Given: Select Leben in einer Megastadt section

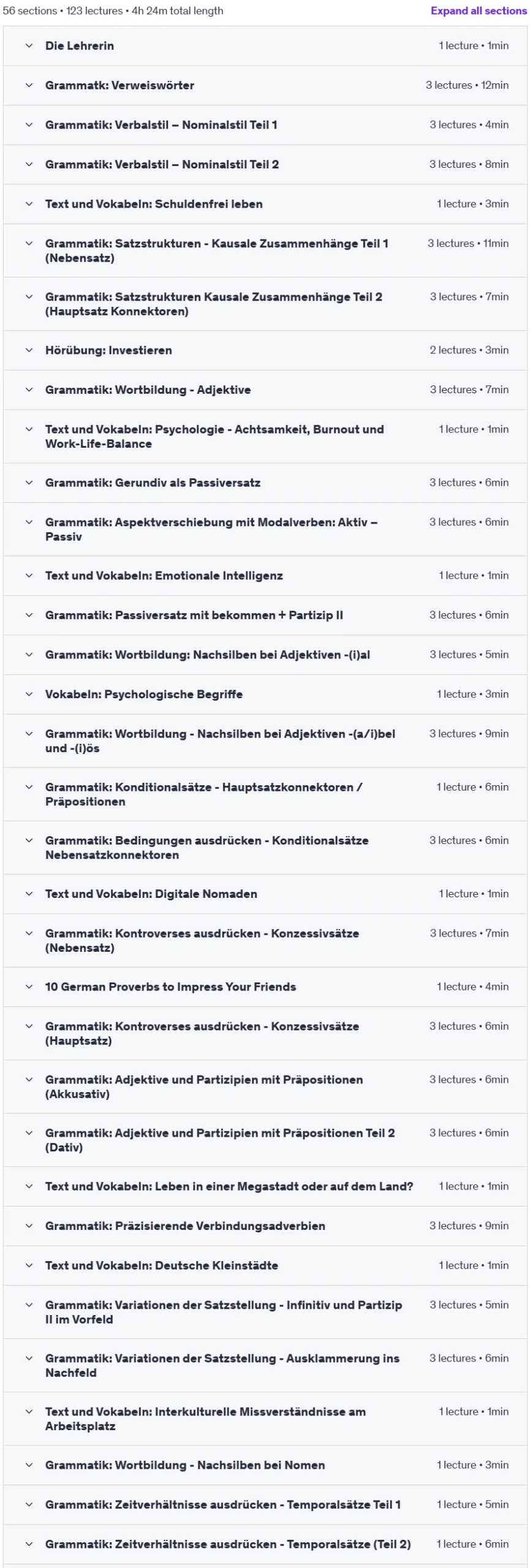Looking at the screenshot, I should [x=229, y=1186].
